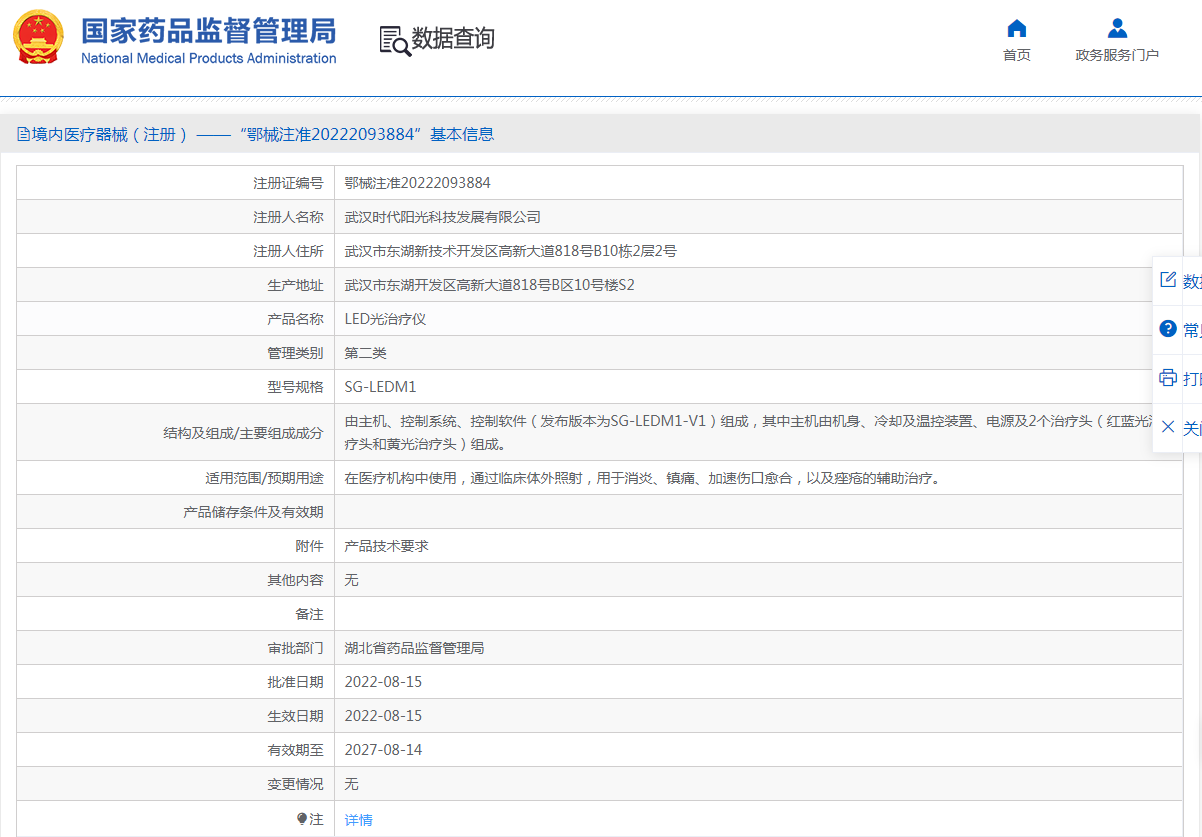Screen dimensions: 1202x837
Task: Click the 生效日期 value 2022-08-15
Action: point(384,716)
